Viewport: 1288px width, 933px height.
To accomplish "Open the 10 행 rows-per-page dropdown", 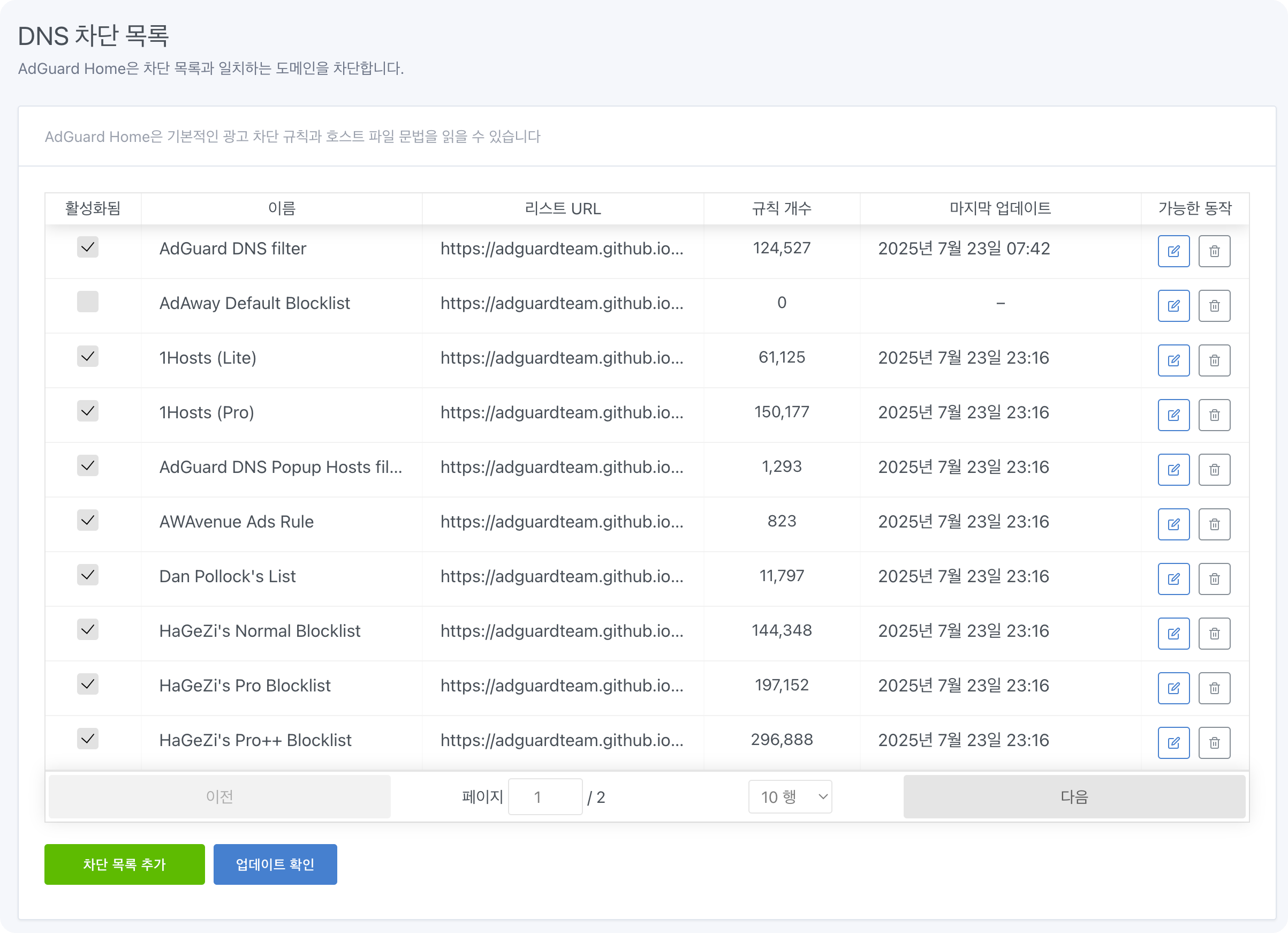I will coord(790,796).
